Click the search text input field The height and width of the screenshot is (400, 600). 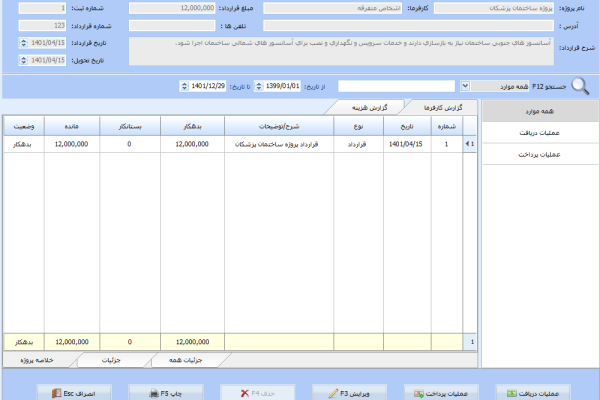coord(396,86)
